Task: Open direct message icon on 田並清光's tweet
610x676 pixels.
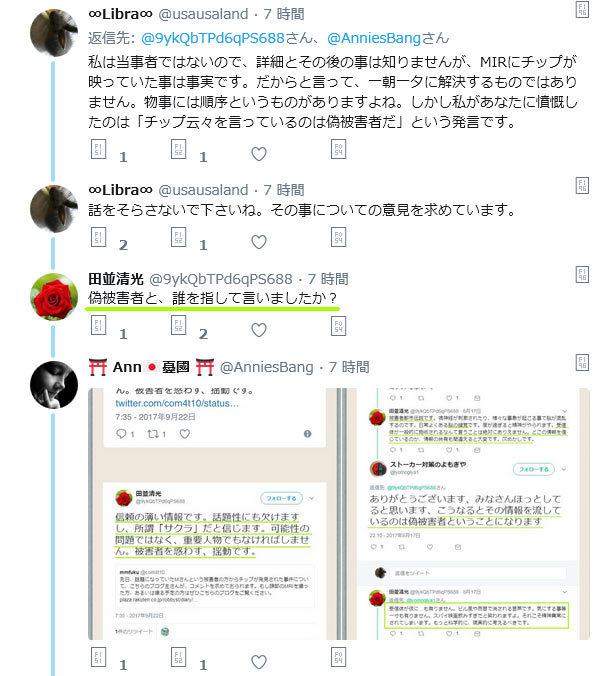Action: click(x=338, y=326)
